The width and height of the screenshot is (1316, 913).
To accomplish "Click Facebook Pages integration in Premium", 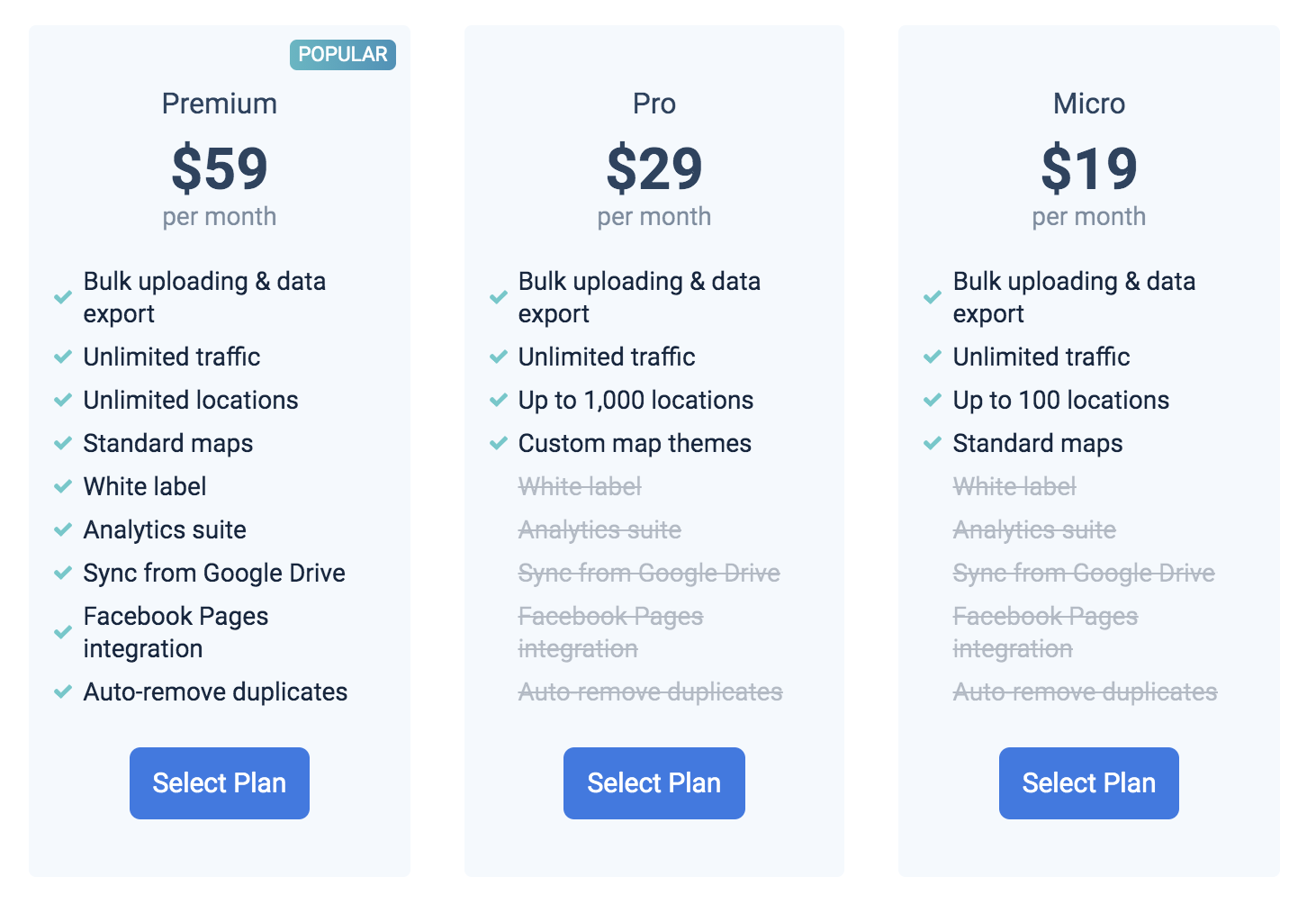I will pos(176,632).
